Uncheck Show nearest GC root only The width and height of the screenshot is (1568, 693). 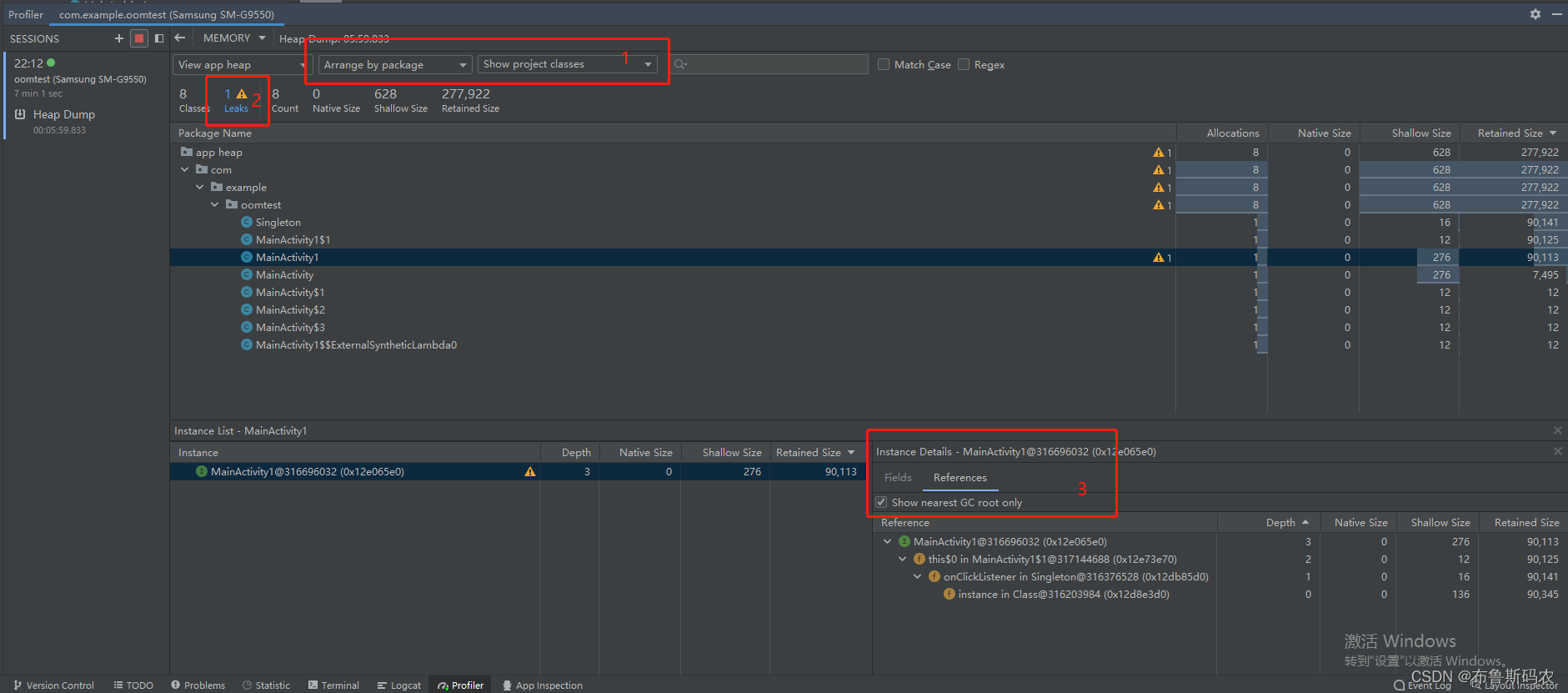pyautogui.click(x=881, y=503)
